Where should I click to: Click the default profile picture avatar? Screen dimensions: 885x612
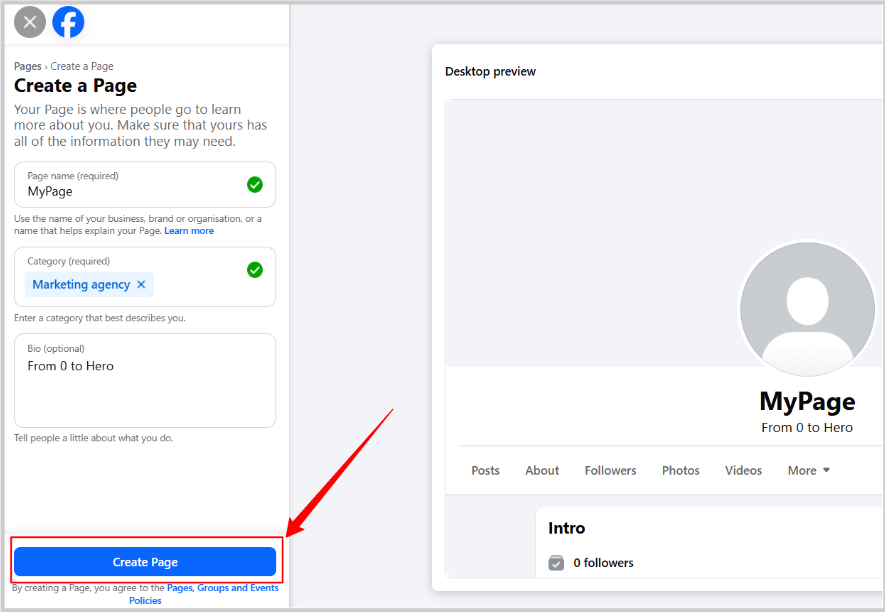807,308
